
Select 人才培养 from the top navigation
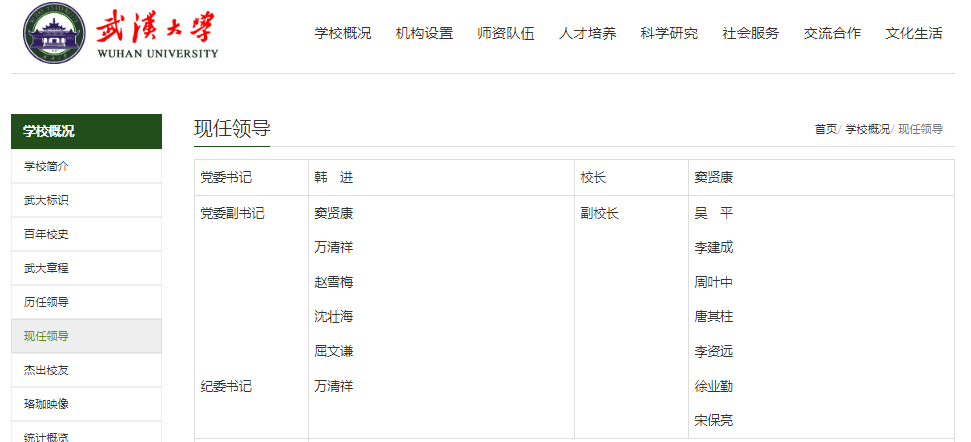coord(587,33)
